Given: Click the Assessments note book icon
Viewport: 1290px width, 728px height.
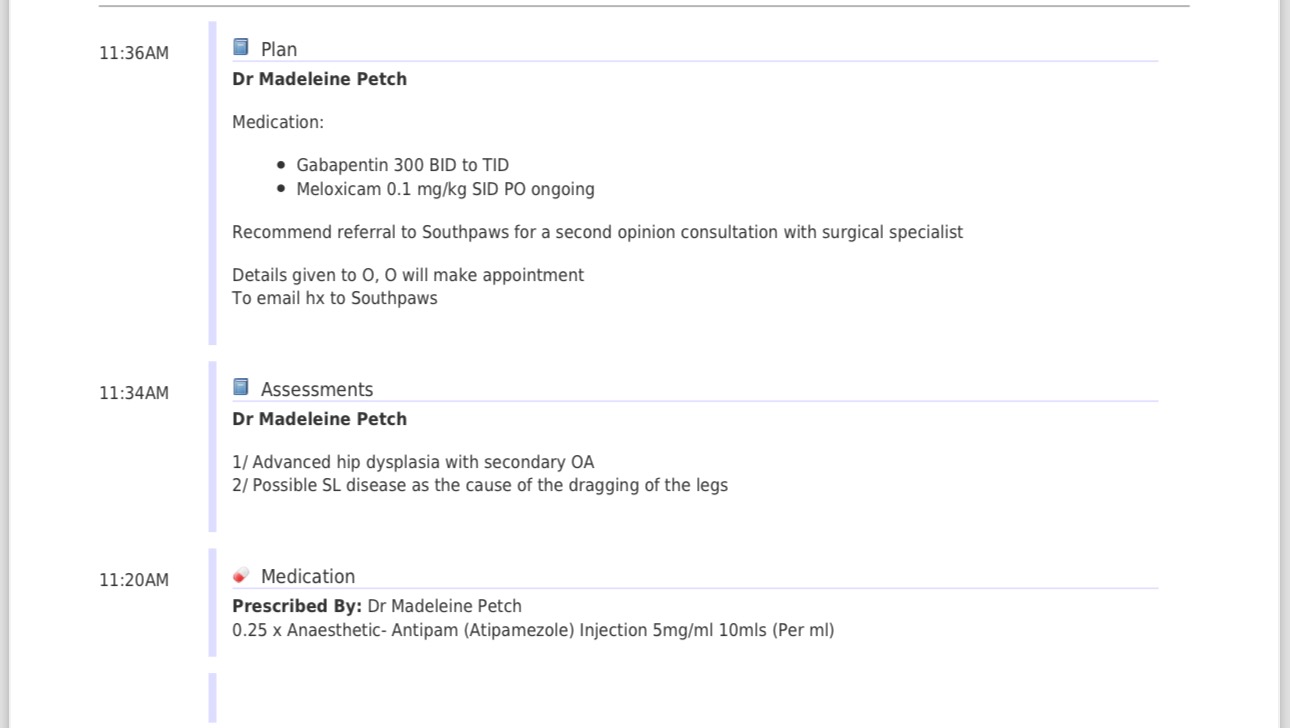Looking at the screenshot, I should coord(241,387).
